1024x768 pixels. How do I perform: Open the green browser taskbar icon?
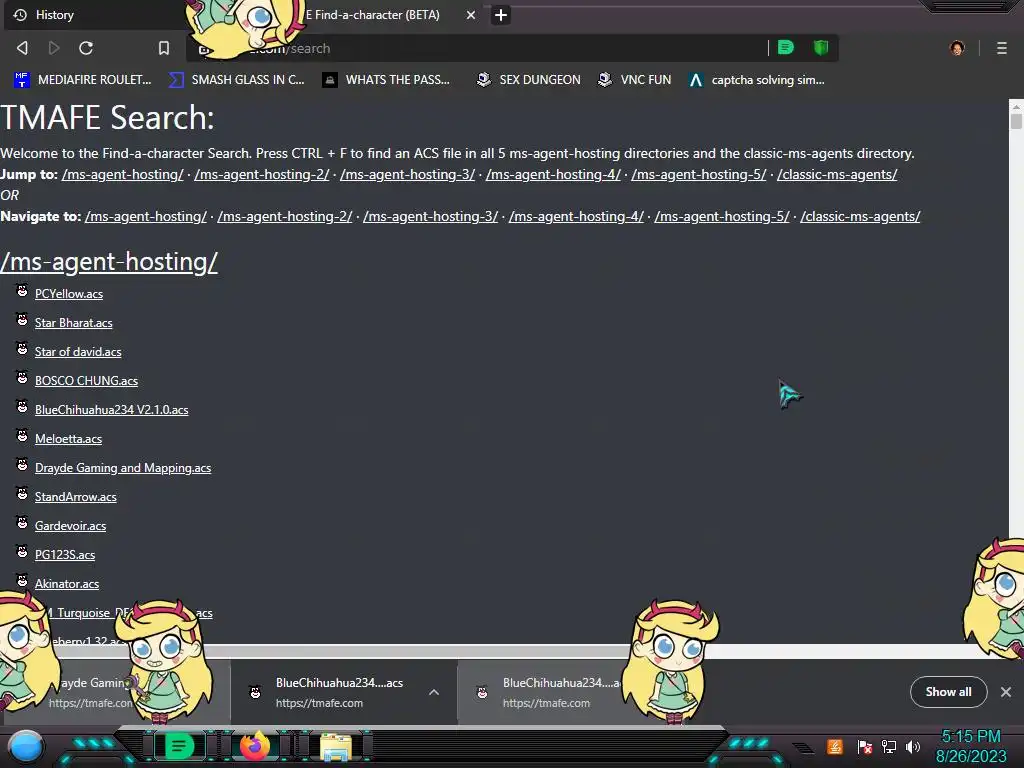(x=178, y=746)
